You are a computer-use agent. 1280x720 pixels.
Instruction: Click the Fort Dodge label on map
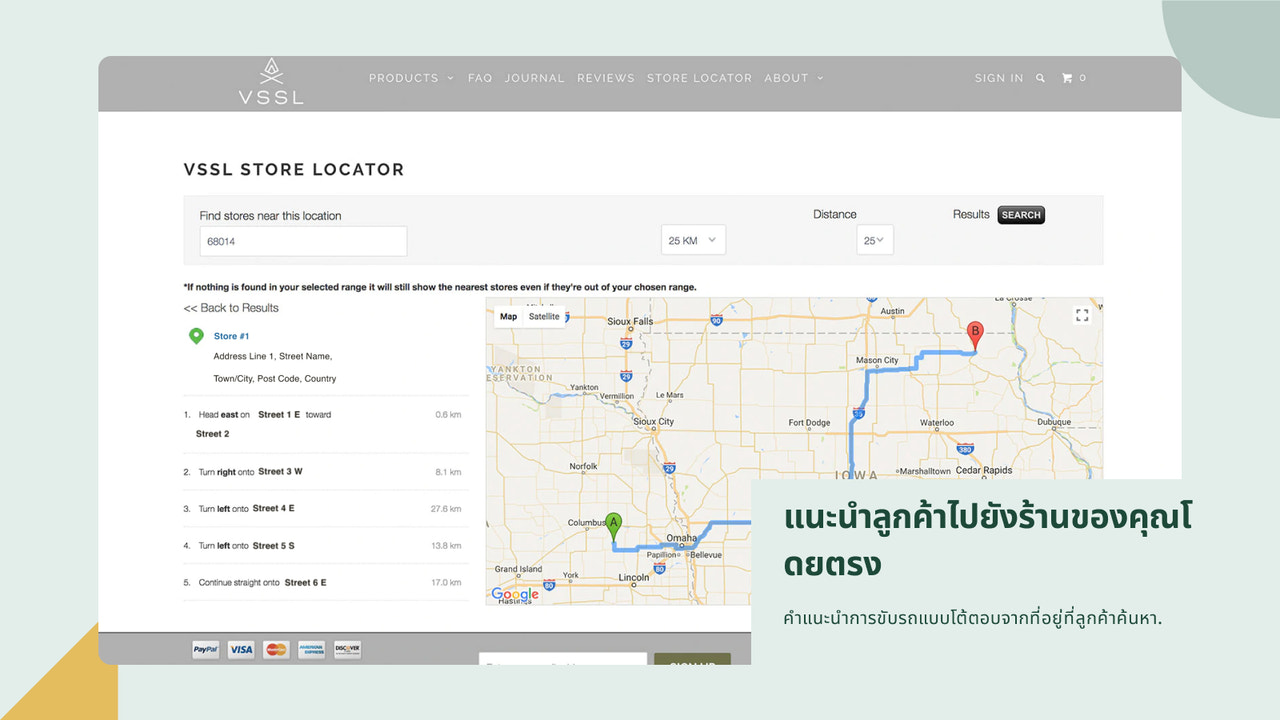pyautogui.click(x=809, y=423)
